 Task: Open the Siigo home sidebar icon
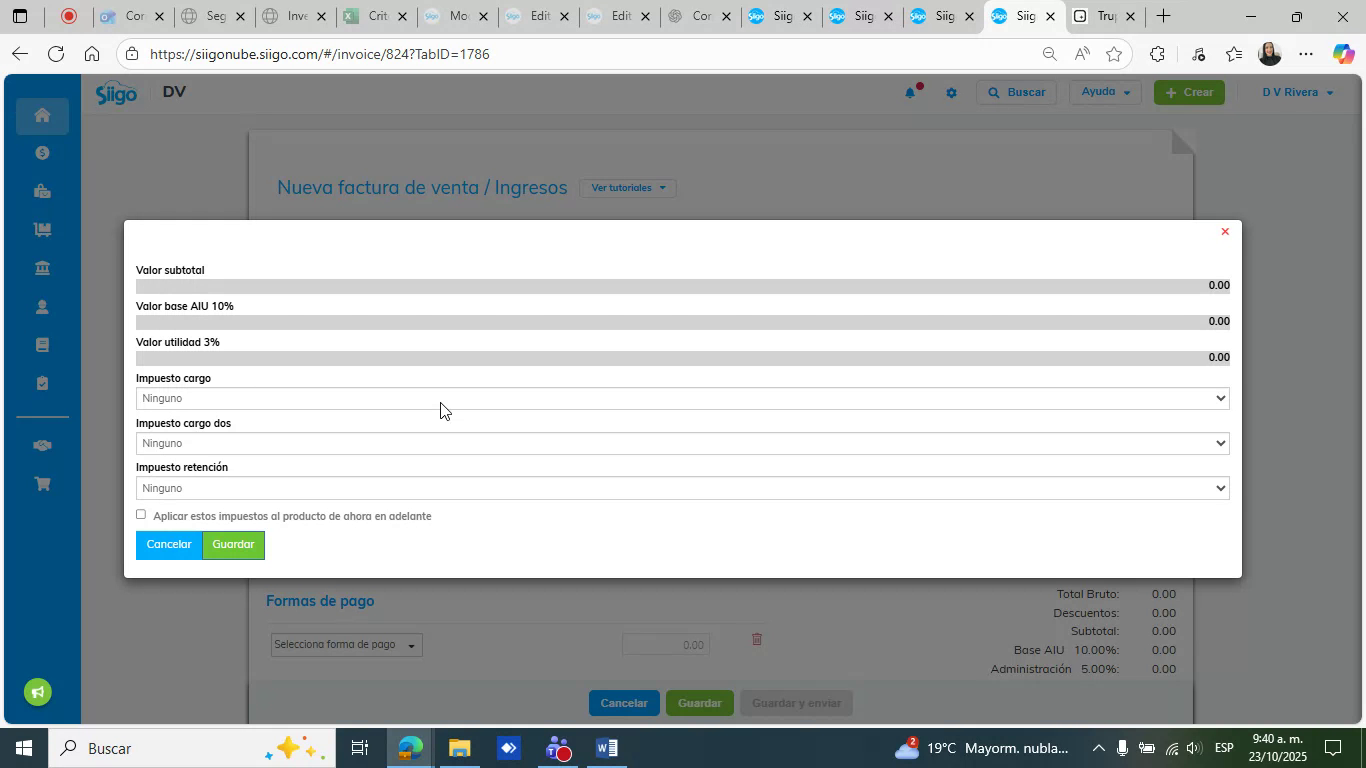(x=42, y=115)
